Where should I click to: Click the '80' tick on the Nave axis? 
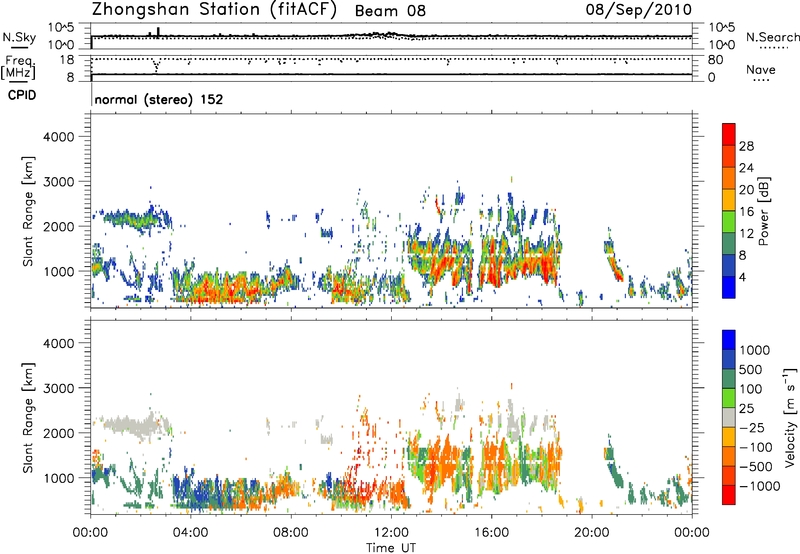coord(715,60)
